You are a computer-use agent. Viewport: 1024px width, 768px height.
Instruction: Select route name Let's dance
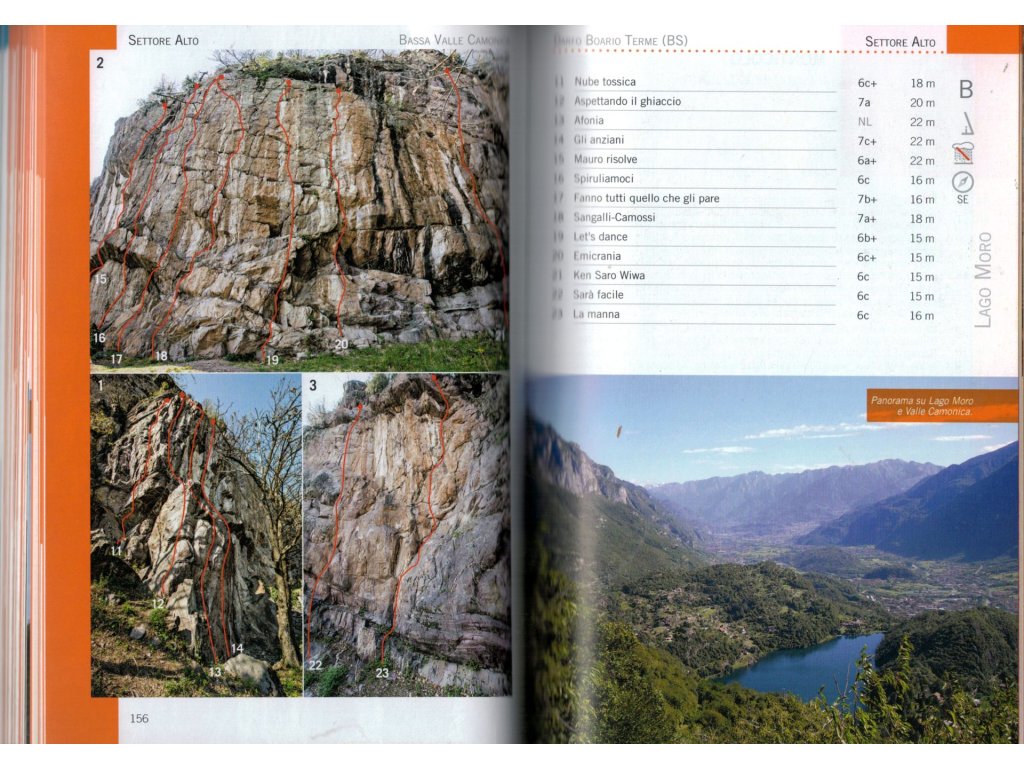[600, 236]
